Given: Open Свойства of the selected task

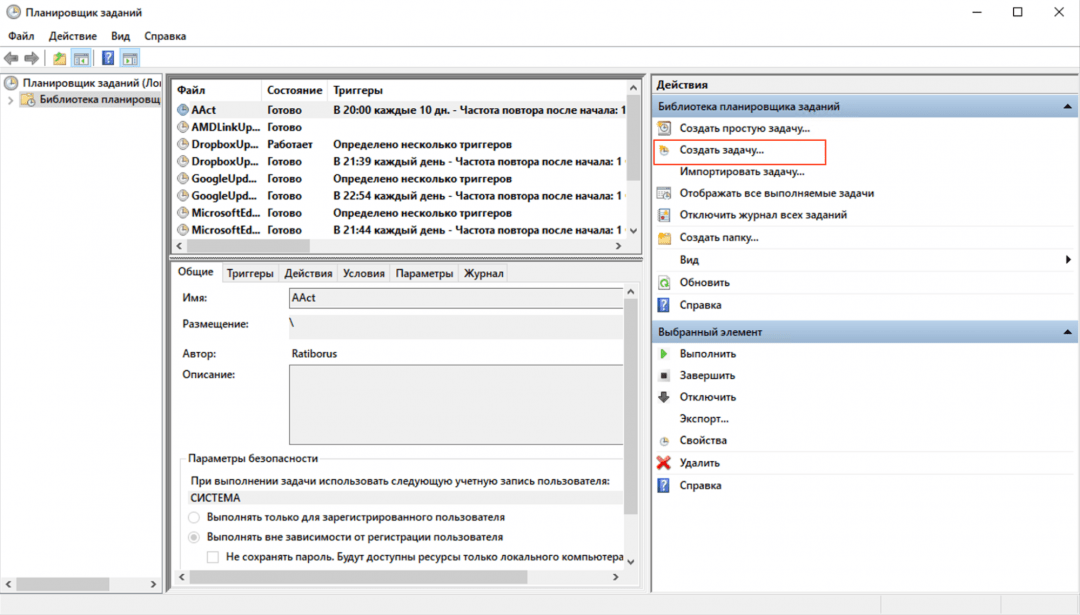Looking at the screenshot, I should (702, 441).
